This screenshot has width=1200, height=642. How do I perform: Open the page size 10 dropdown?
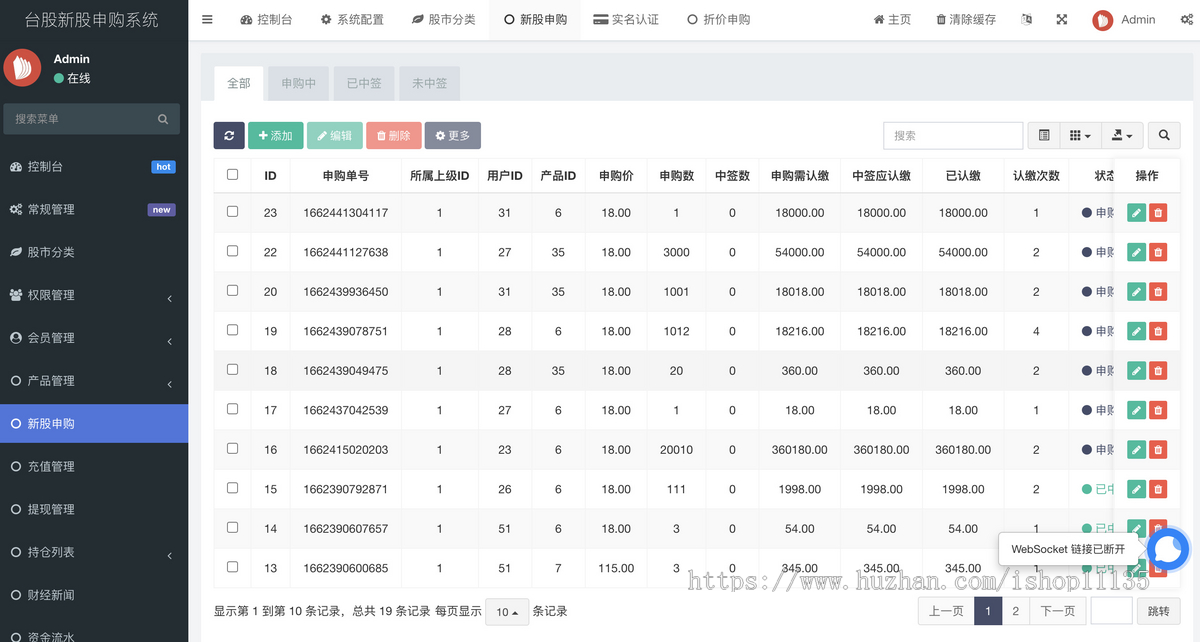point(507,611)
